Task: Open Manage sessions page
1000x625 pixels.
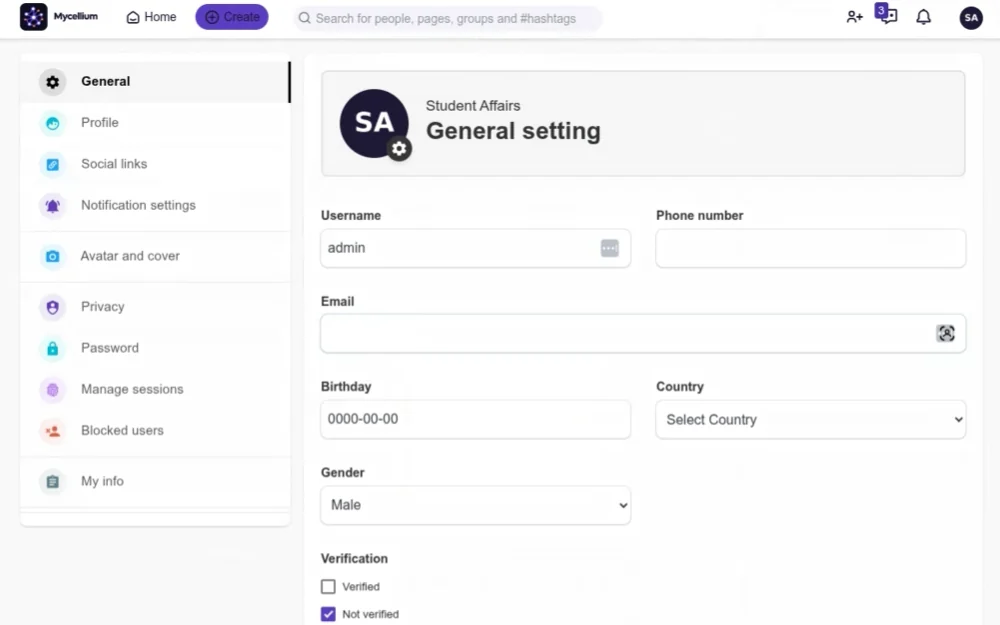Action: pyautogui.click(x=155, y=389)
